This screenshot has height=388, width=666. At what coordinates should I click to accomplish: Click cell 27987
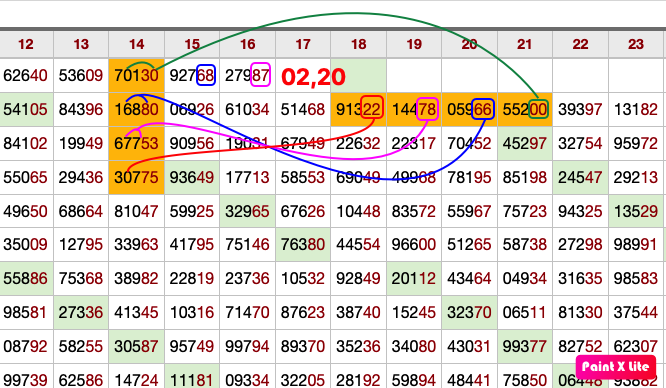[248, 76]
